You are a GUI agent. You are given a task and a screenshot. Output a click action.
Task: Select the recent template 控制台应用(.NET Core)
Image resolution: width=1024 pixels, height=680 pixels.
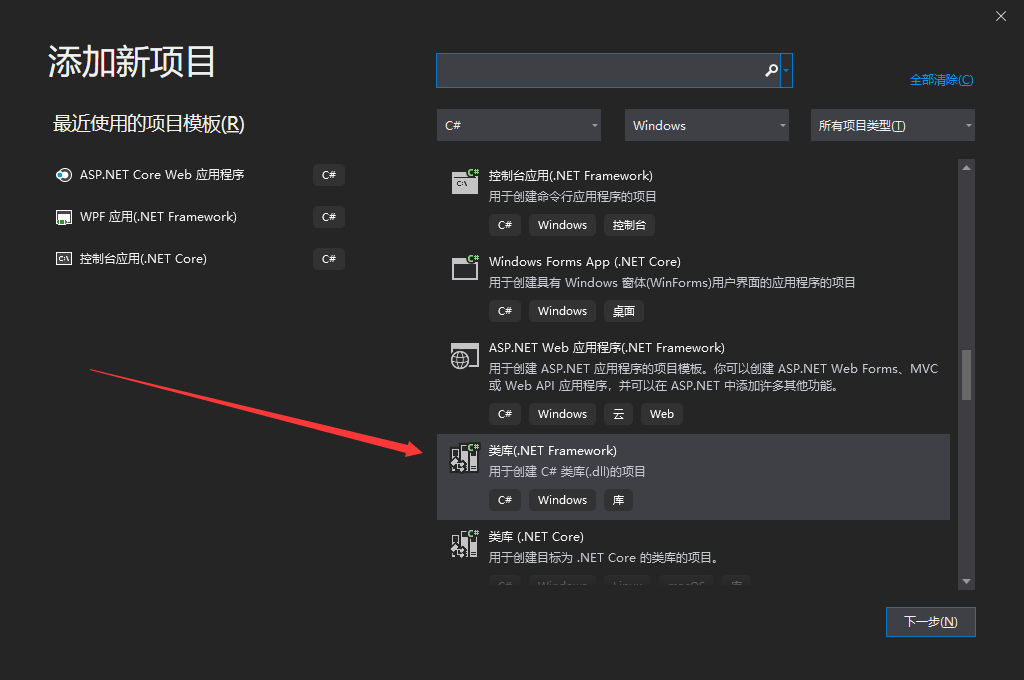pyautogui.click(x=143, y=259)
